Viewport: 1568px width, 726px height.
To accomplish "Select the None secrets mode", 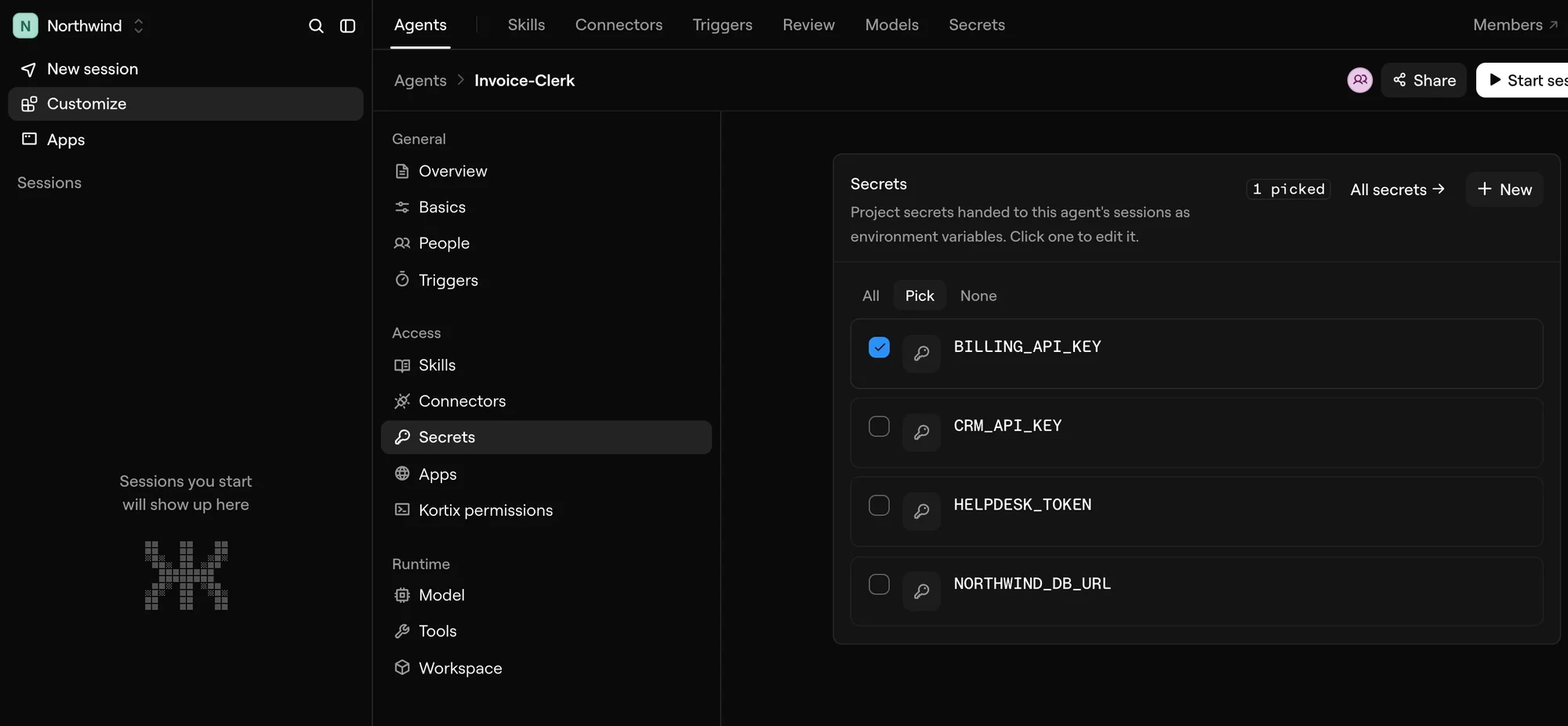I will click(978, 296).
